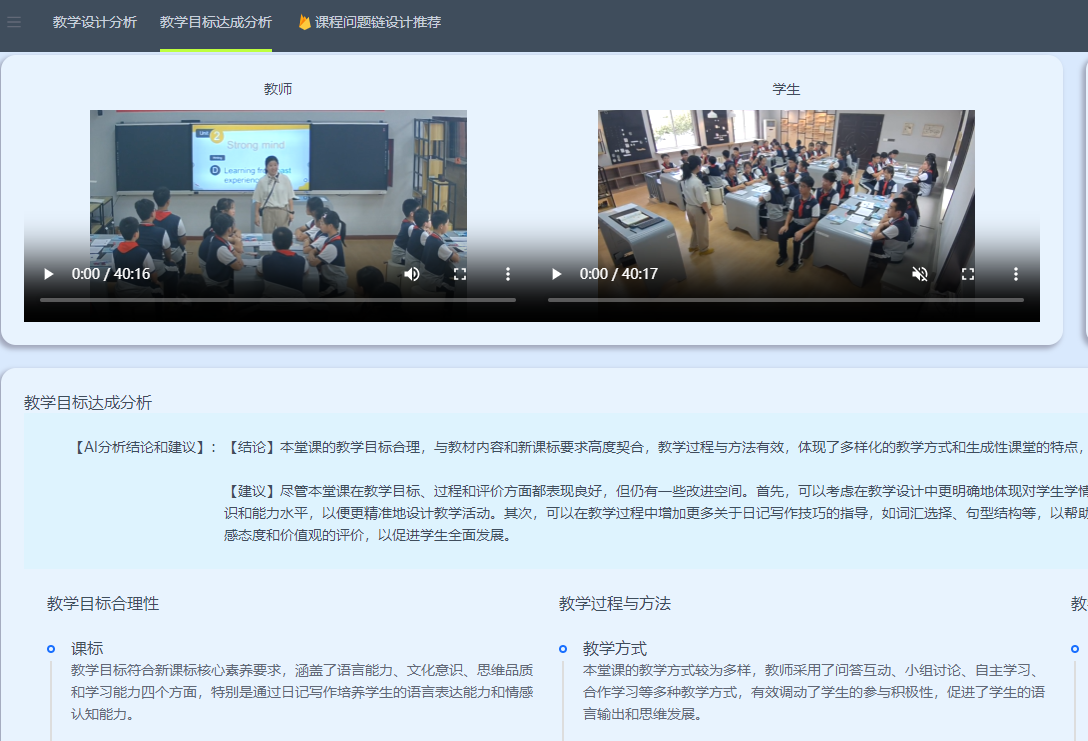Play the 教师 video
Image resolution: width=1088 pixels, height=741 pixels.
coord(49,274)
